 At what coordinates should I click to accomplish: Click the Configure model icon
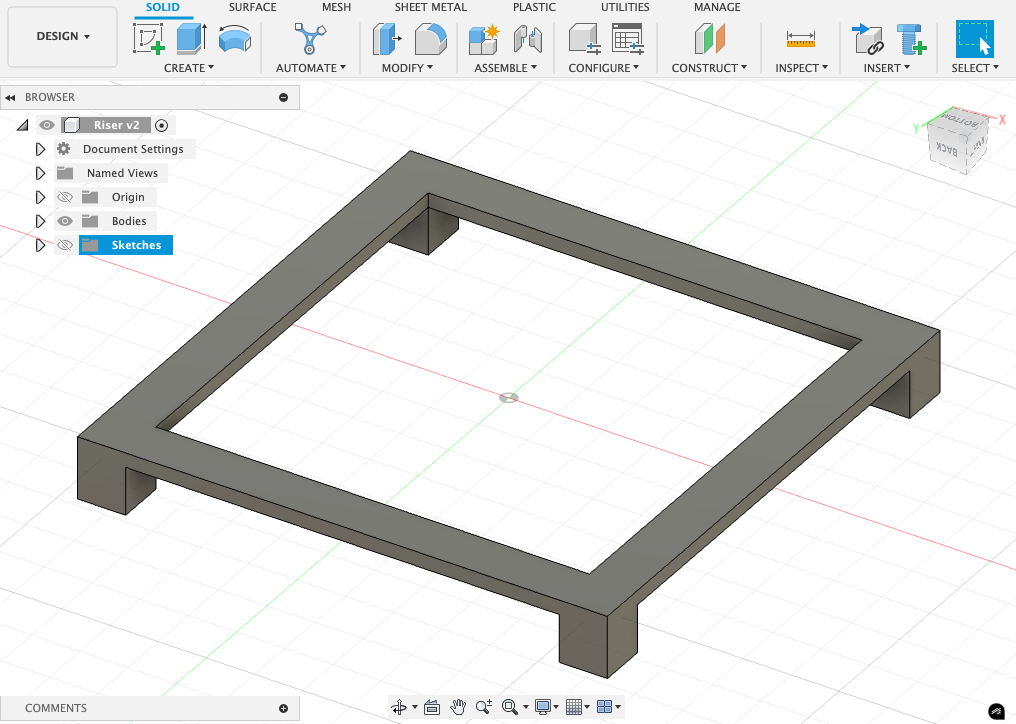point(584,38)
